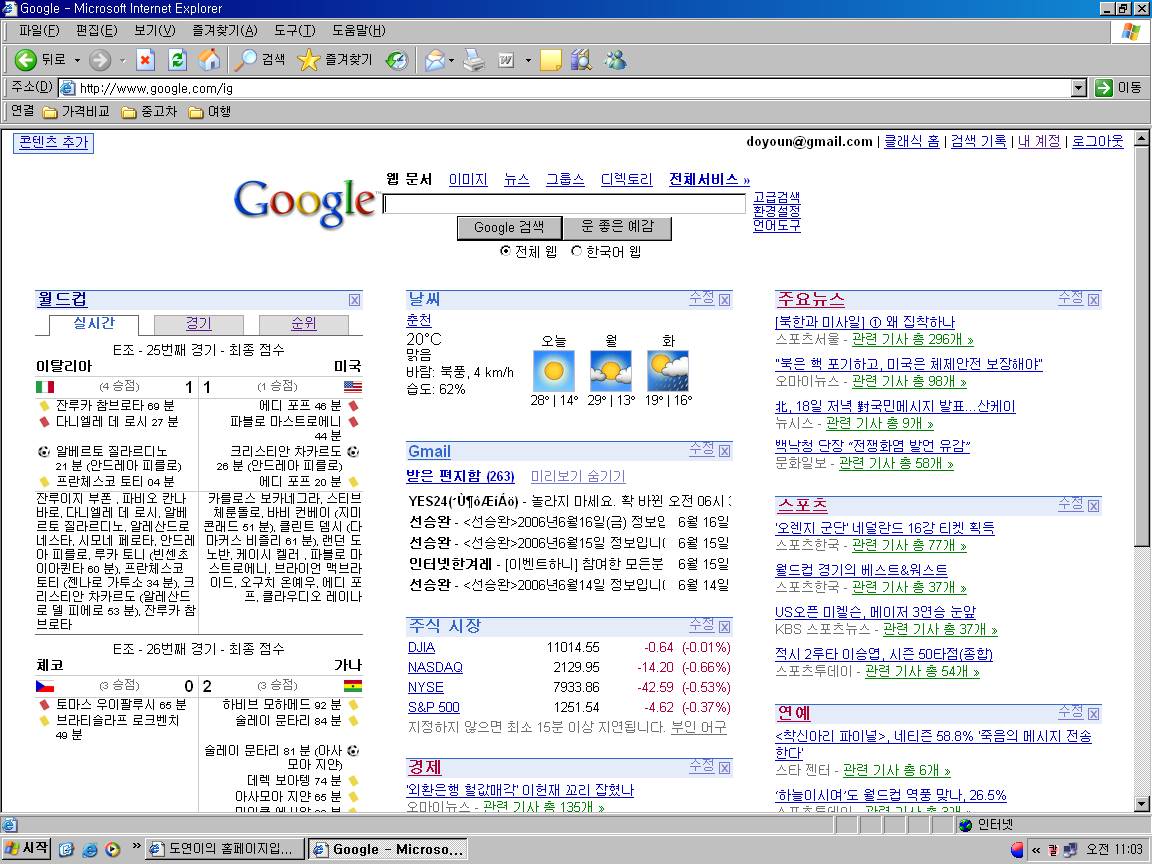Viewport: 1152px width, 864px height.
Task: Select the 실시간 tab in World Cup widget
Action: [x=93, y=323]
